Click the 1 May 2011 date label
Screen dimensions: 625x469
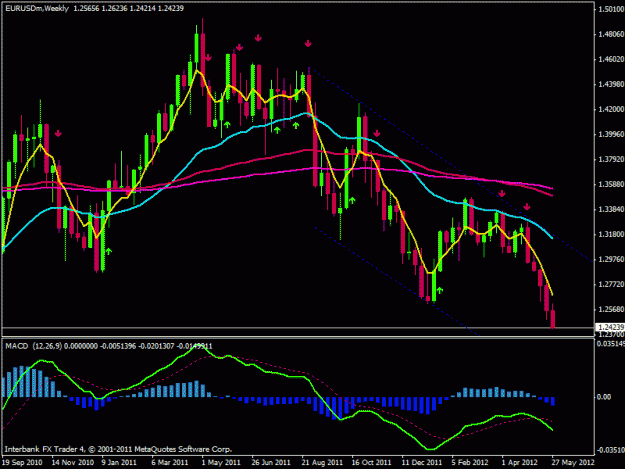pos(220,463)
